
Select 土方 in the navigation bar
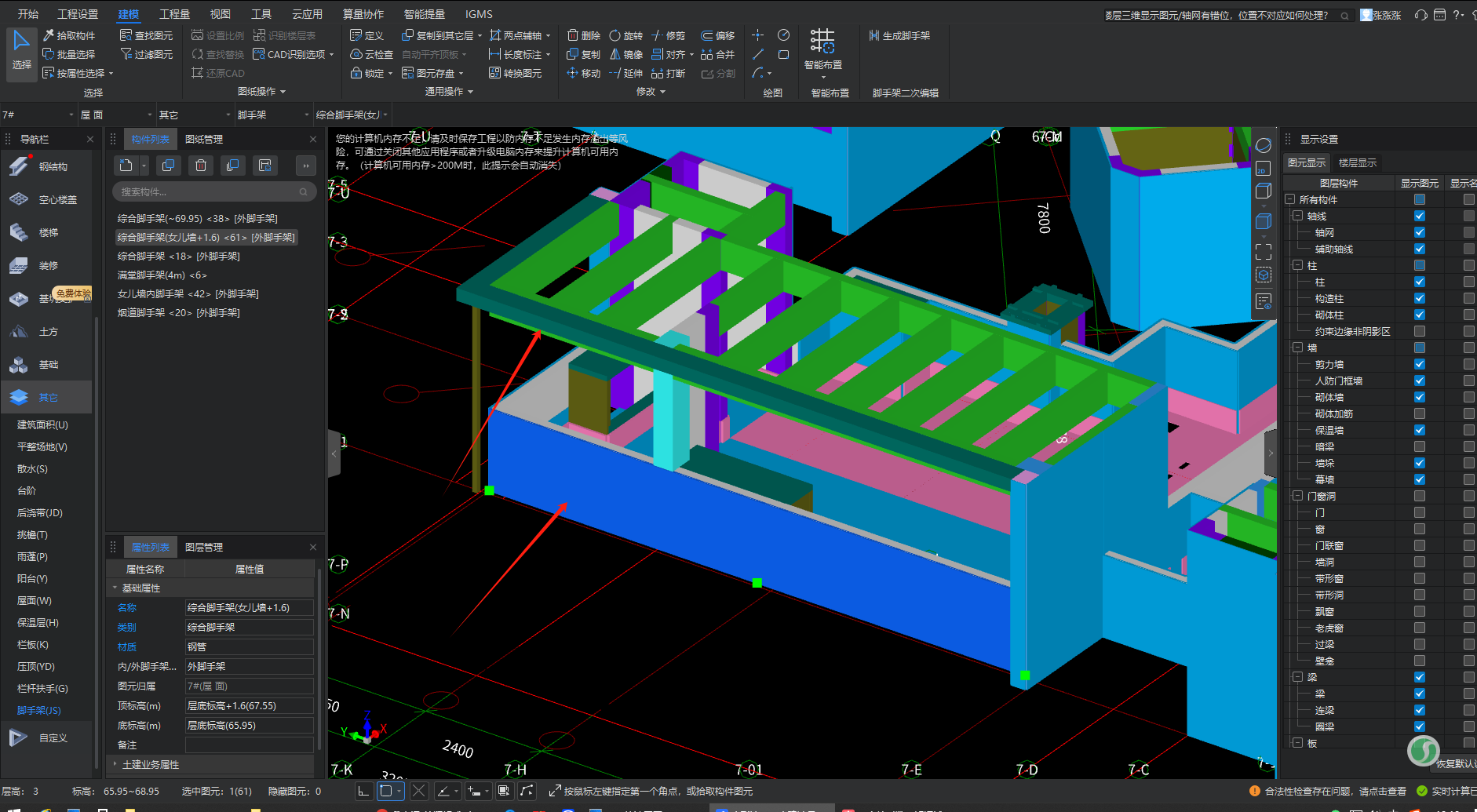[47, 331]
